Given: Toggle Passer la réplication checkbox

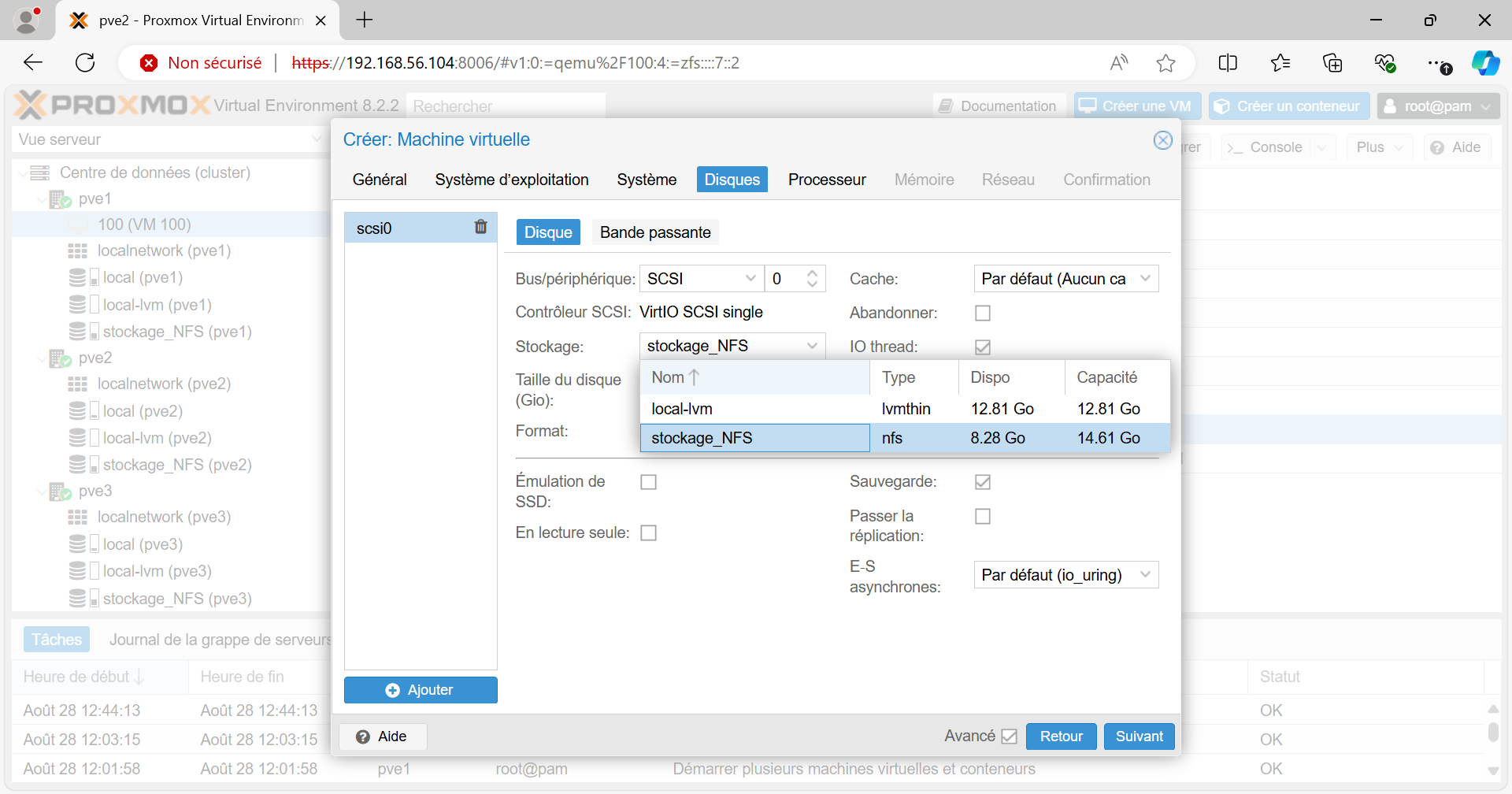Looking at the screenshot, I should pyautogui.click(x=982, y=516).
